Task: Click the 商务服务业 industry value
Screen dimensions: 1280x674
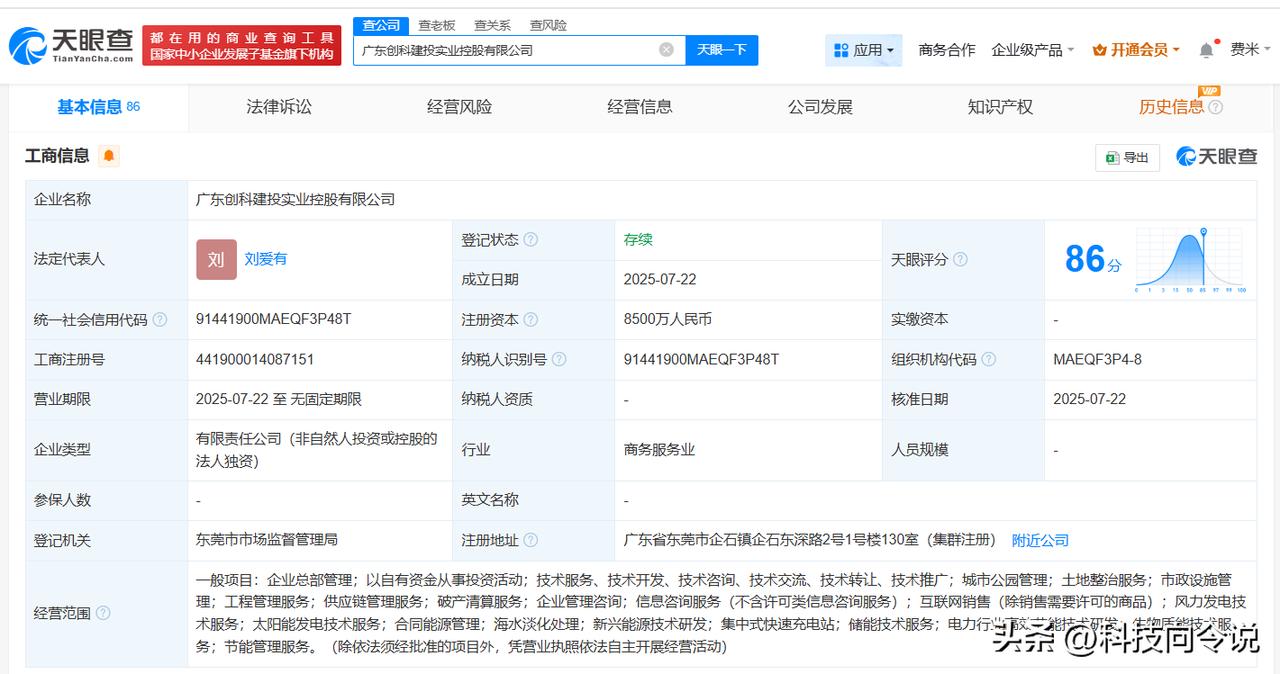Action: (659, 450)
